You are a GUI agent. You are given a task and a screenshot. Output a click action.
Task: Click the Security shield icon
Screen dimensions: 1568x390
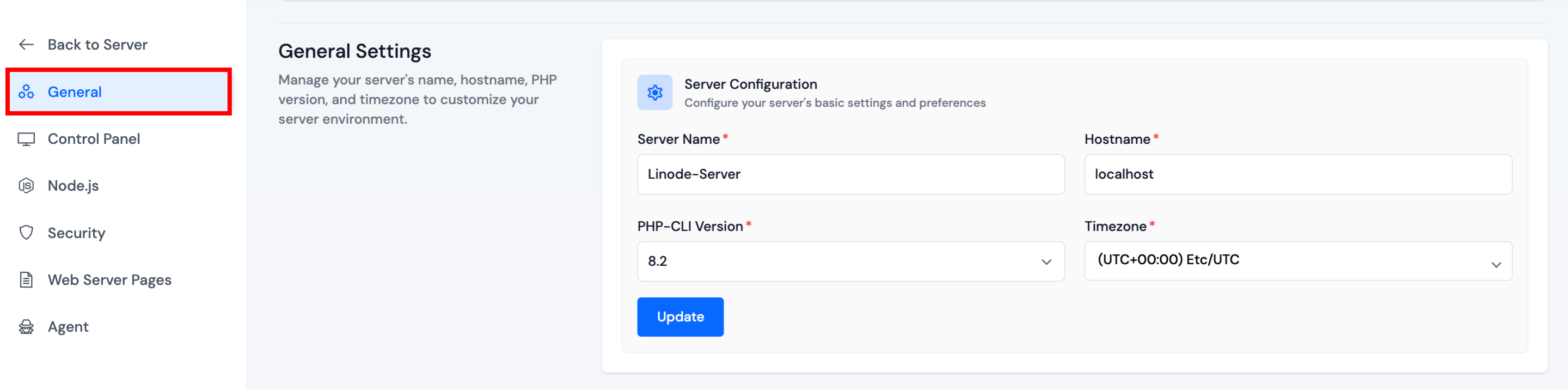point(26,233)
